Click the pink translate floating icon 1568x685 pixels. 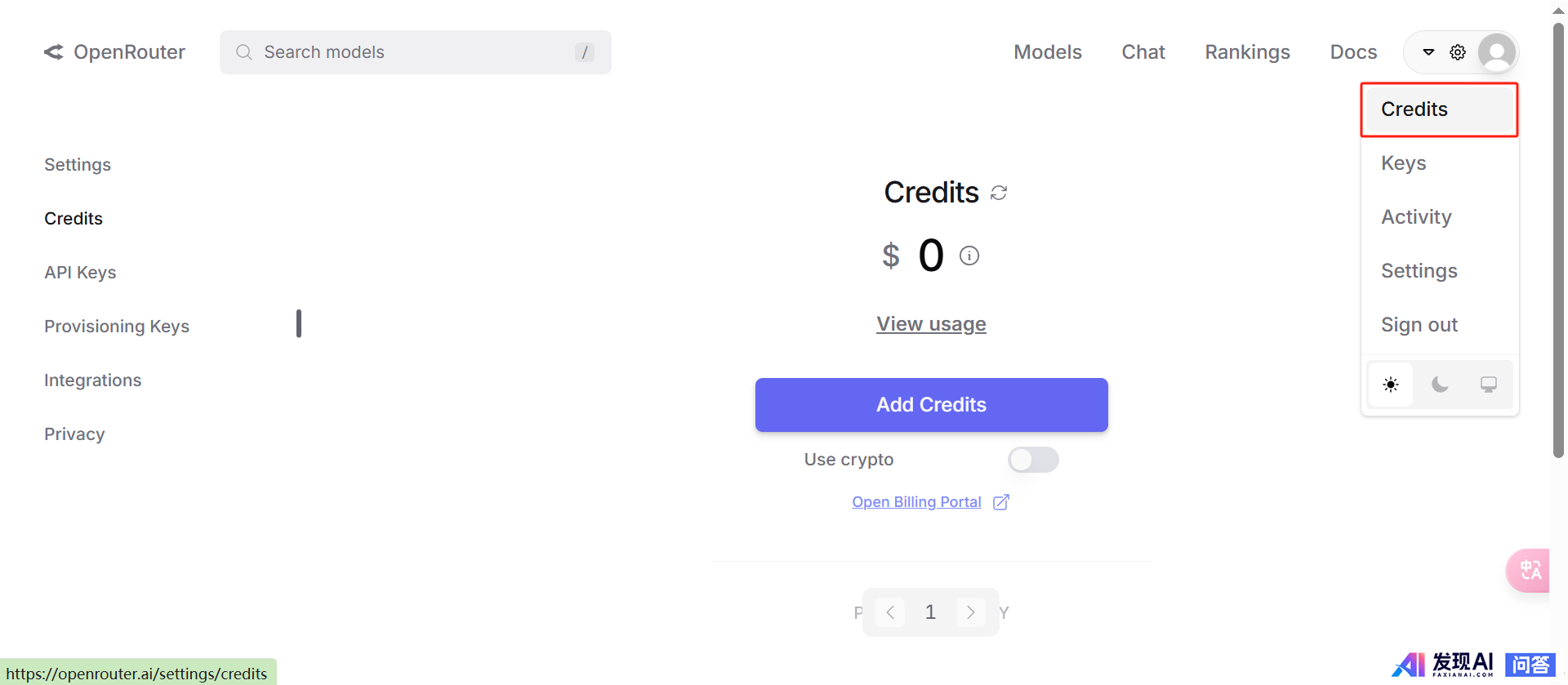click(1529, 570)
